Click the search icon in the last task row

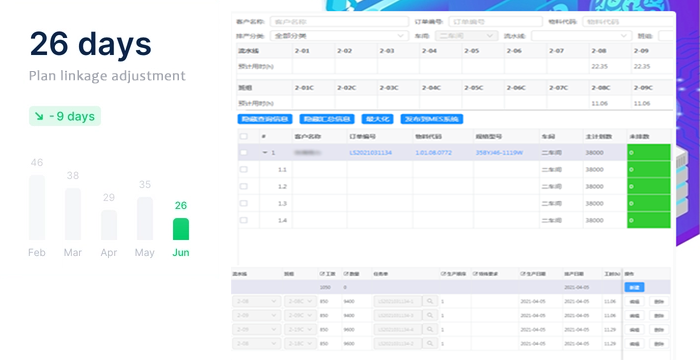pos(429,344)
